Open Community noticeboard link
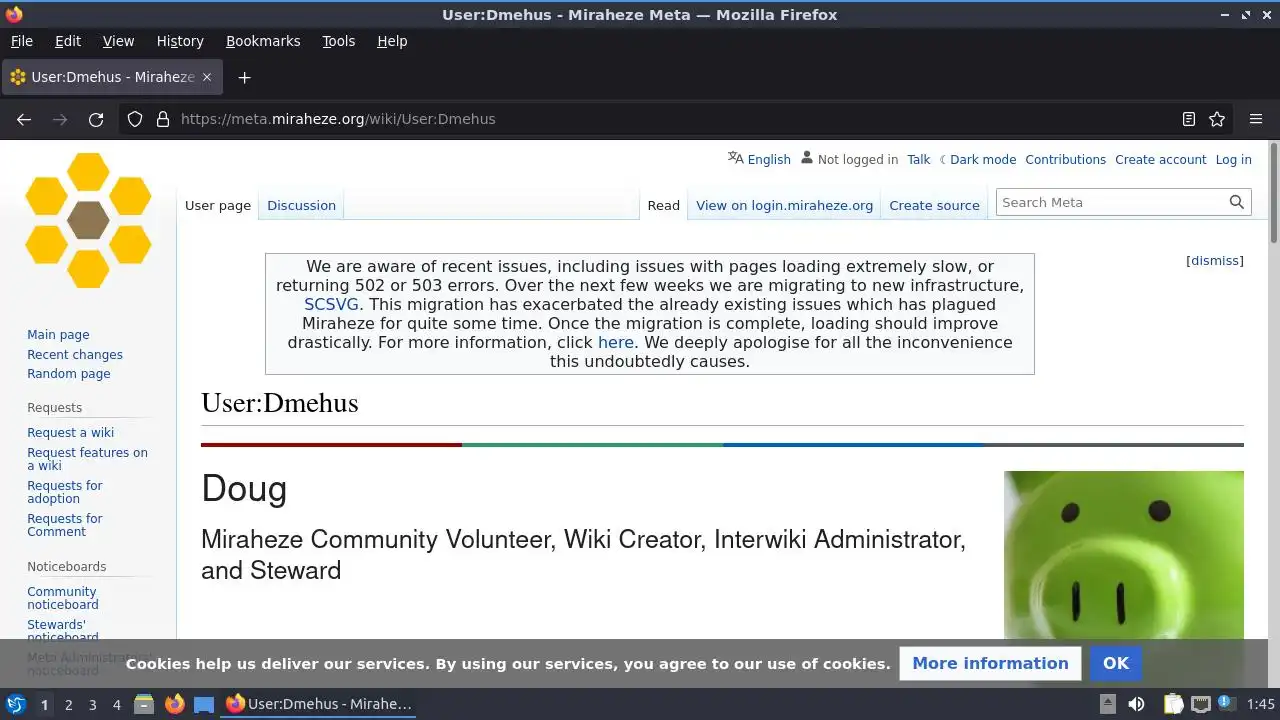The height and width of the screenshot is (720, 1280). (62, 598)
